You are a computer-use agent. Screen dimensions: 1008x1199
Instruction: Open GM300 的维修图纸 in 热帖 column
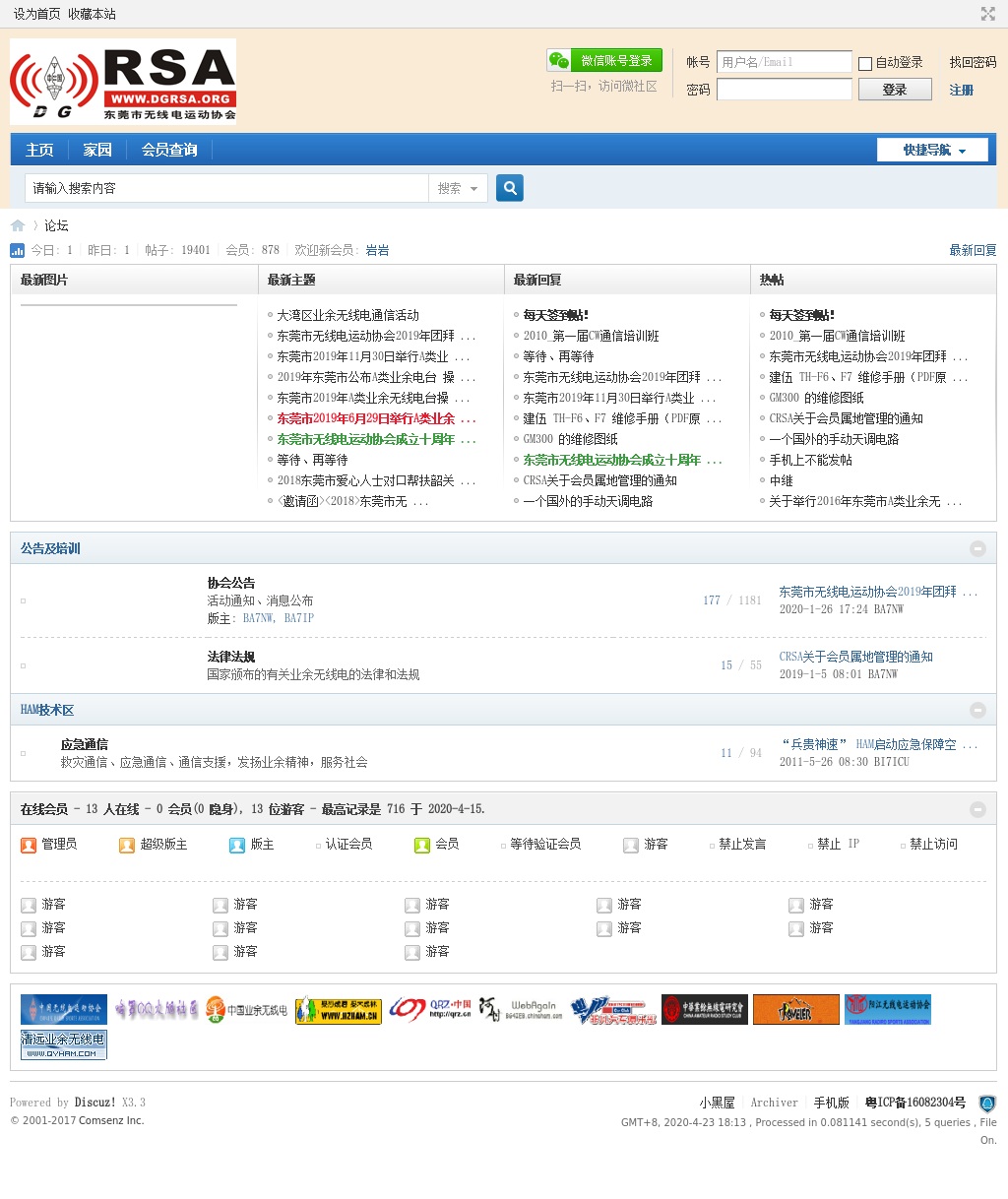816,398
